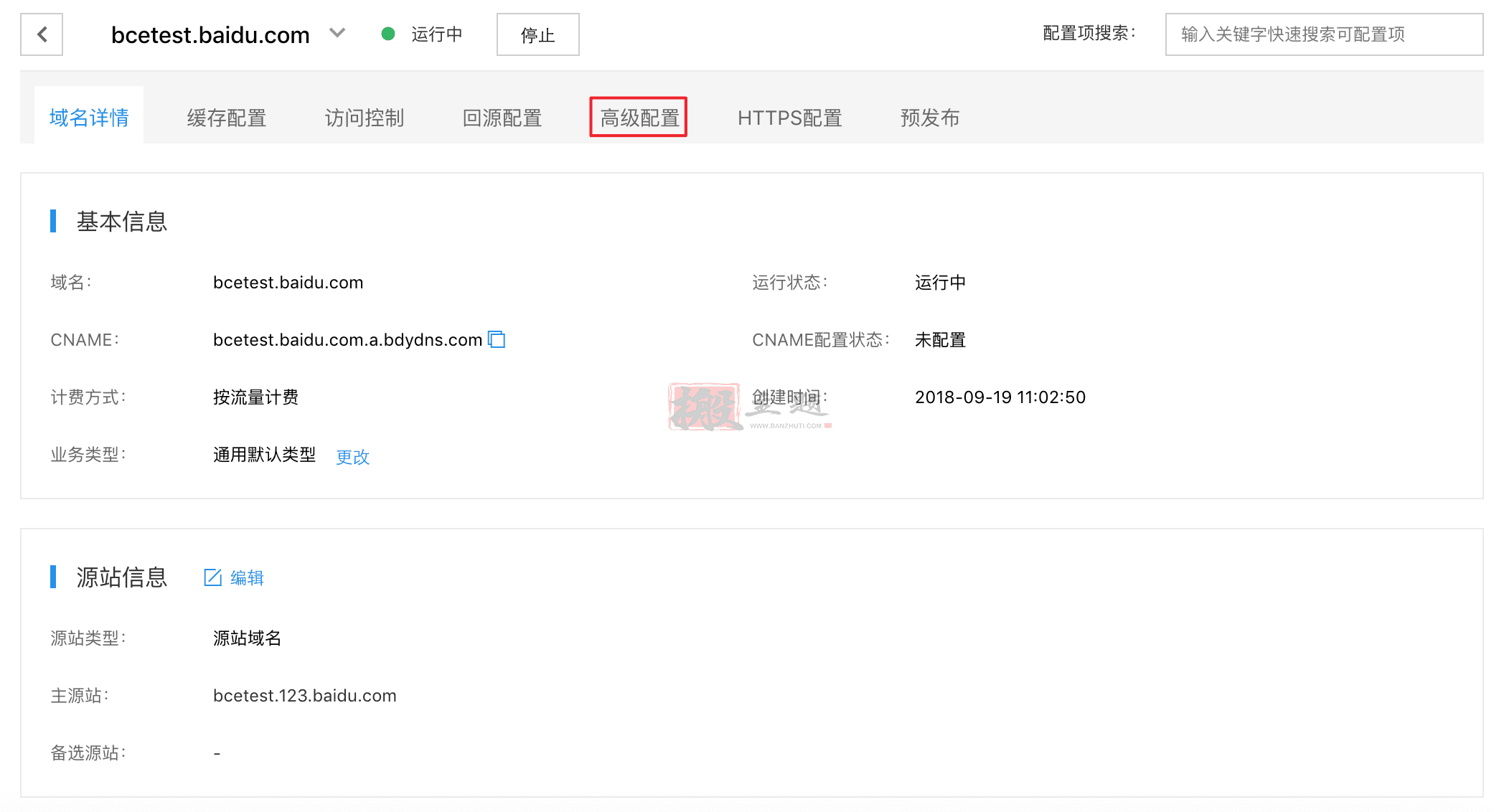Screen dimensions: 1504x812
Task: Copy the CNAME value with the copy icon
Action: pyautogui.click(x=497, y=339)
